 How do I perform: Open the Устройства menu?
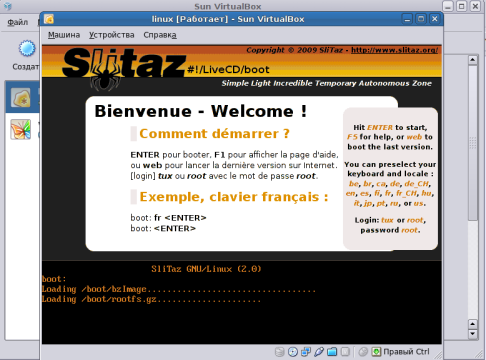pyautogui.click(x=112, y=35)
